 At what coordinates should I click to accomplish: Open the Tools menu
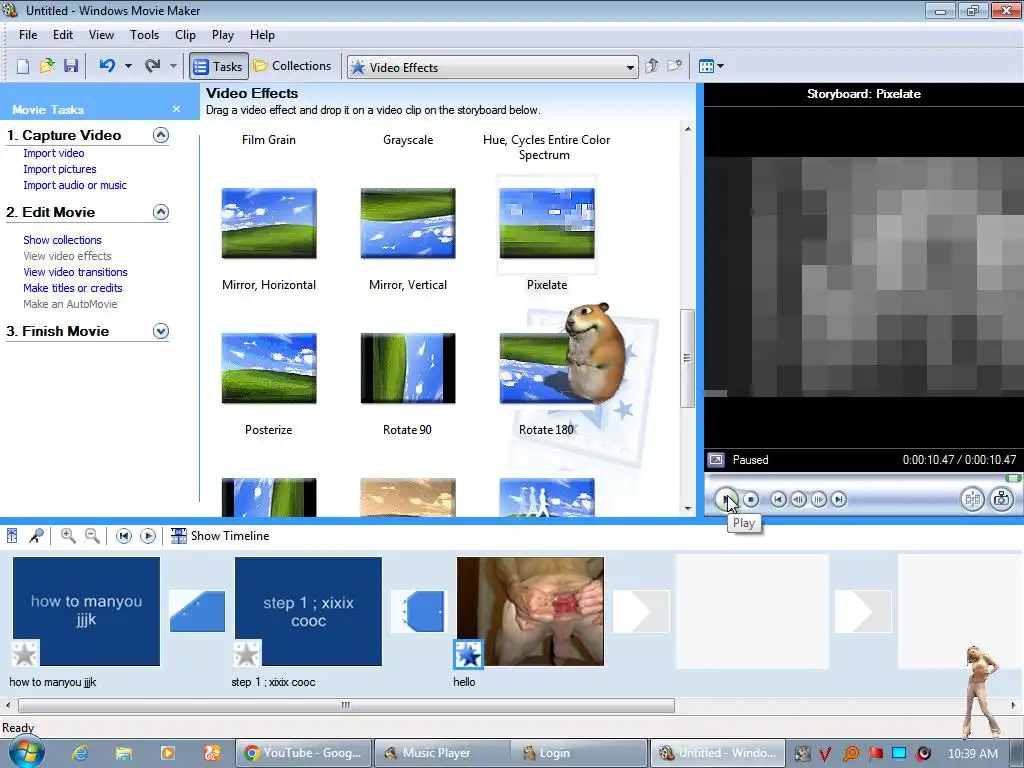[144, 35]
